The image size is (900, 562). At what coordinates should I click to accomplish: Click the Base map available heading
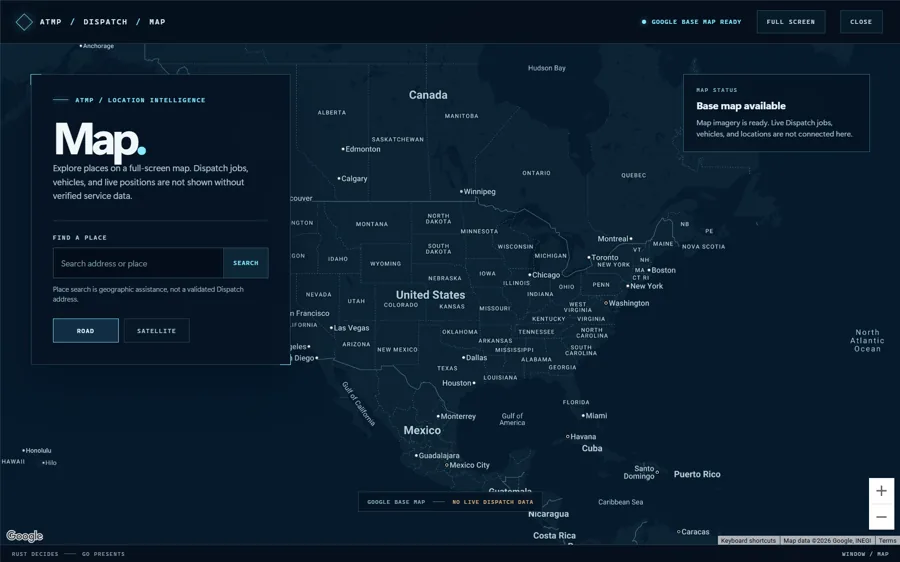coord(741,106)
